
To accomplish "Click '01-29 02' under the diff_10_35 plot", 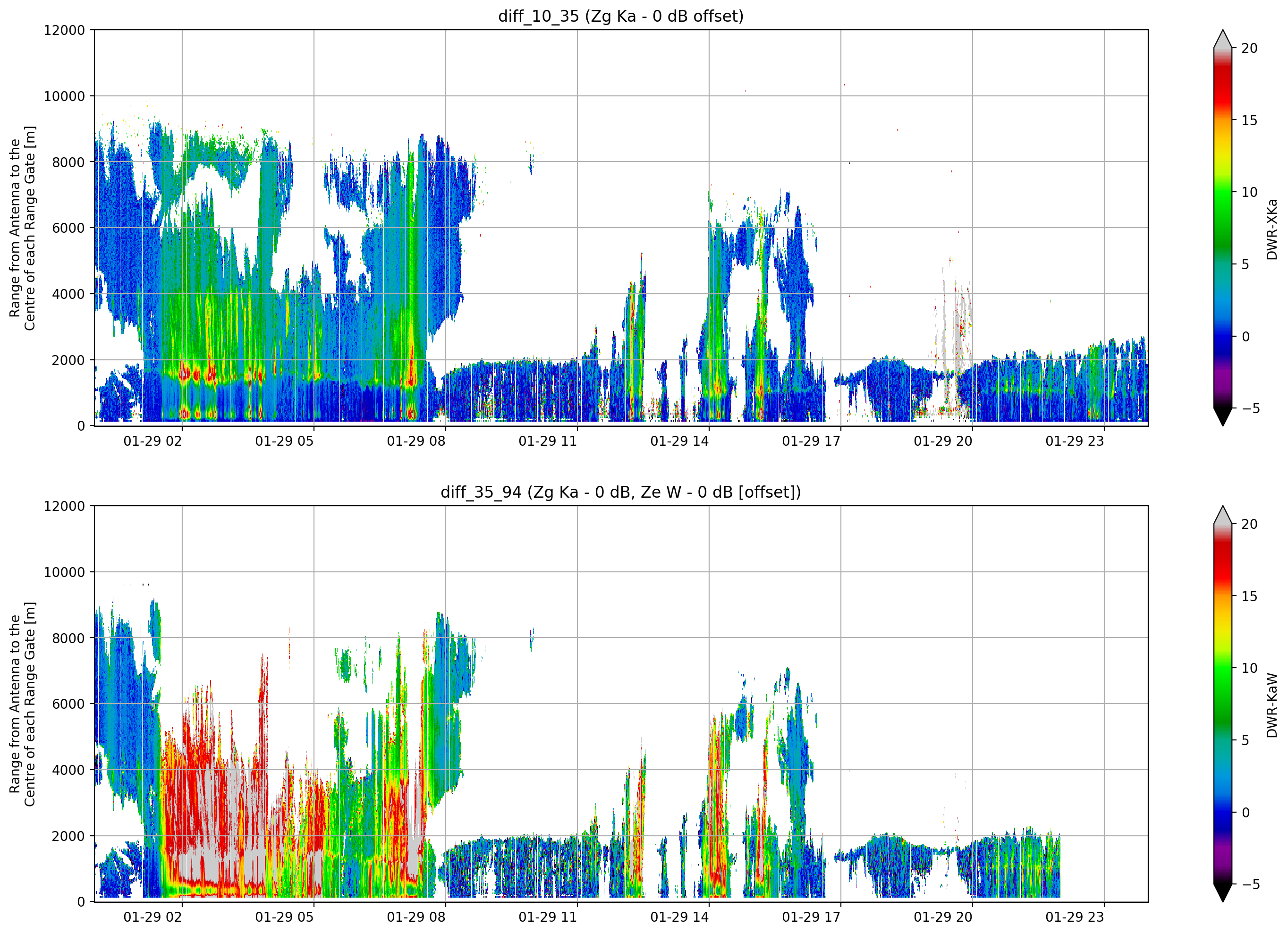I will [153, 442].
